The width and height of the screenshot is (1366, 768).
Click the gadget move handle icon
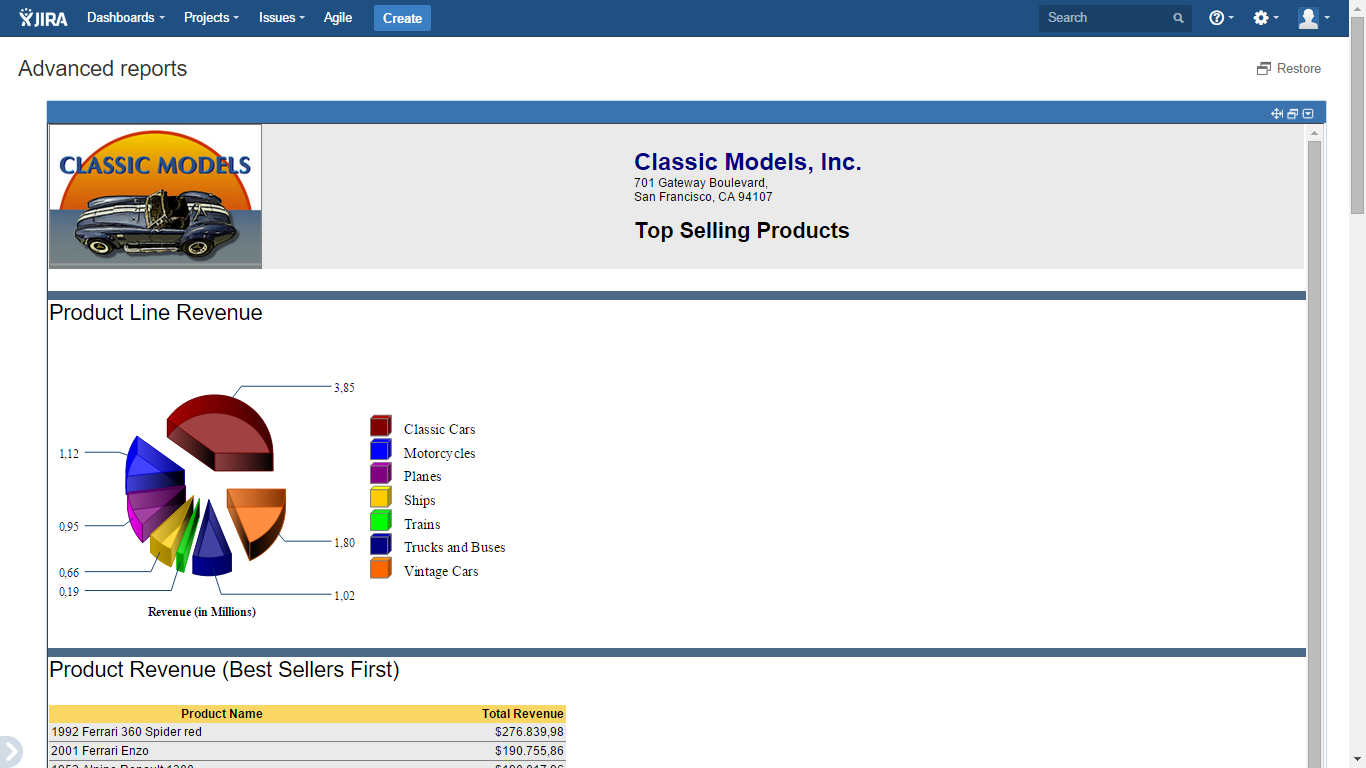pos(1277,114)
